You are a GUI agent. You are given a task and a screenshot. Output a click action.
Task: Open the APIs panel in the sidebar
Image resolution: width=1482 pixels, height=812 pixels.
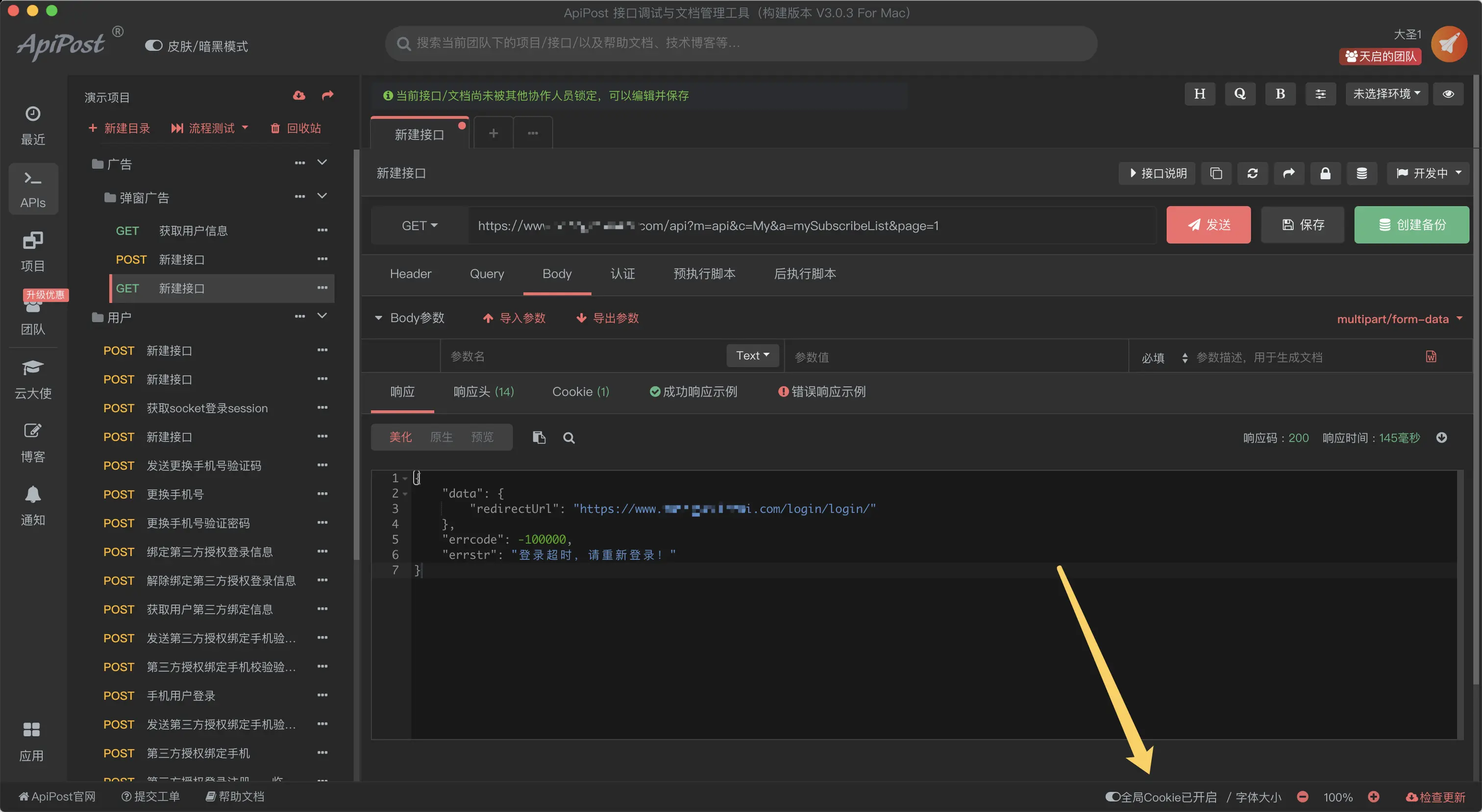click(33, 189)
